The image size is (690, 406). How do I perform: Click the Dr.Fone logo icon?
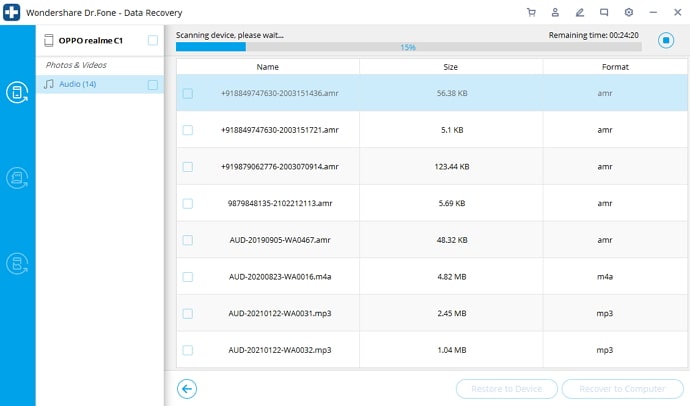pos(11,12)
